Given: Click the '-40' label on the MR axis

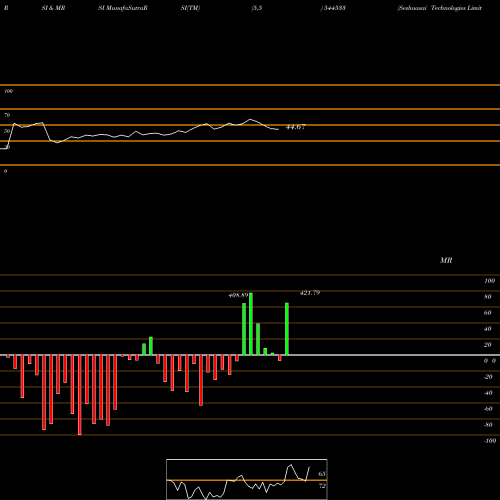Looking at the screenshot, I should (488, 393).
